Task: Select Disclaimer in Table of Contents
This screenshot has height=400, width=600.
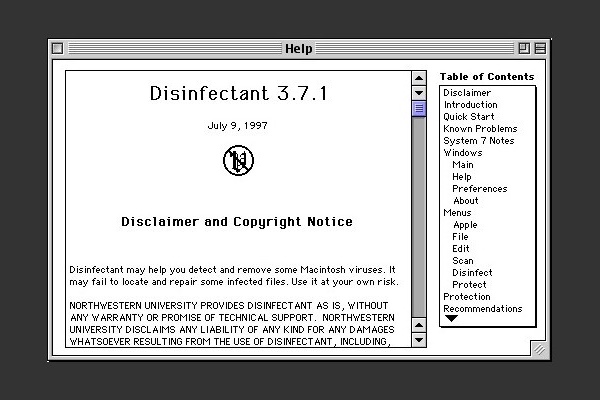Action: click(467, 93)
